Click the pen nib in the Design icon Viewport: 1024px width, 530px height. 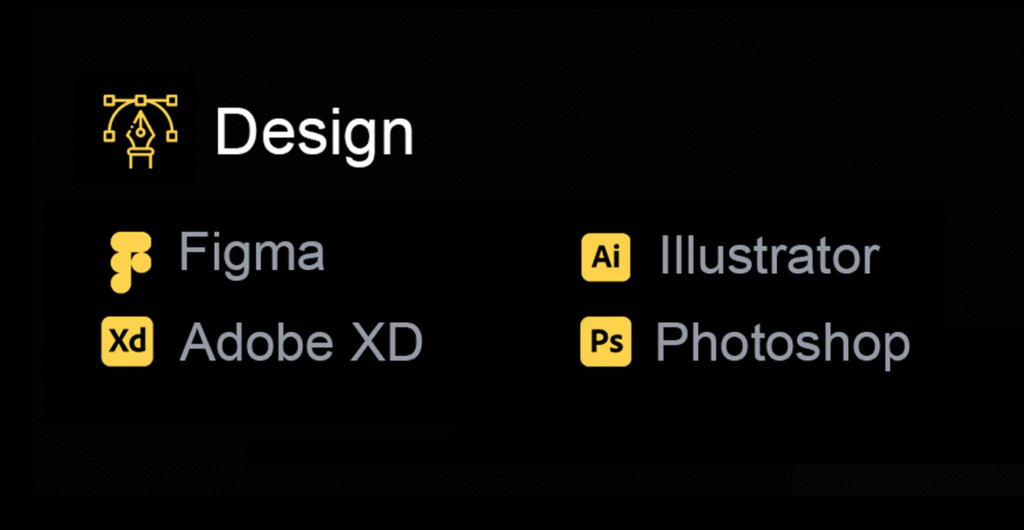141,130
